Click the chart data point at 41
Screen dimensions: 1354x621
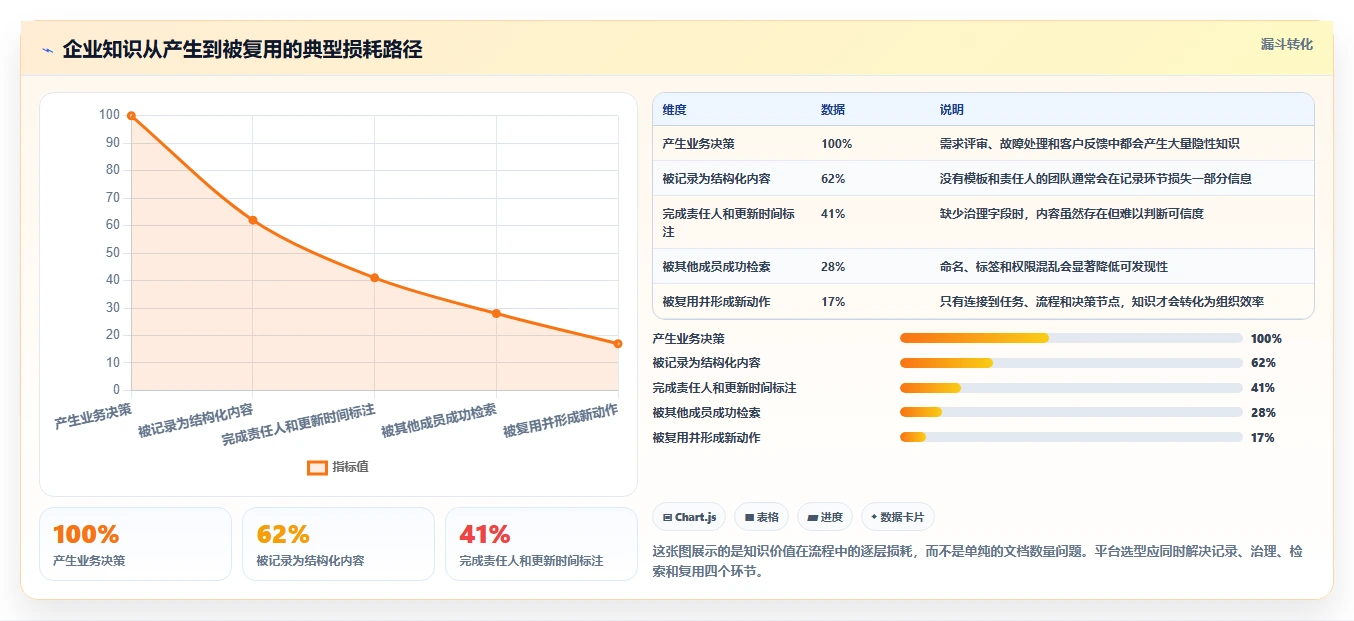coord(375,278)
